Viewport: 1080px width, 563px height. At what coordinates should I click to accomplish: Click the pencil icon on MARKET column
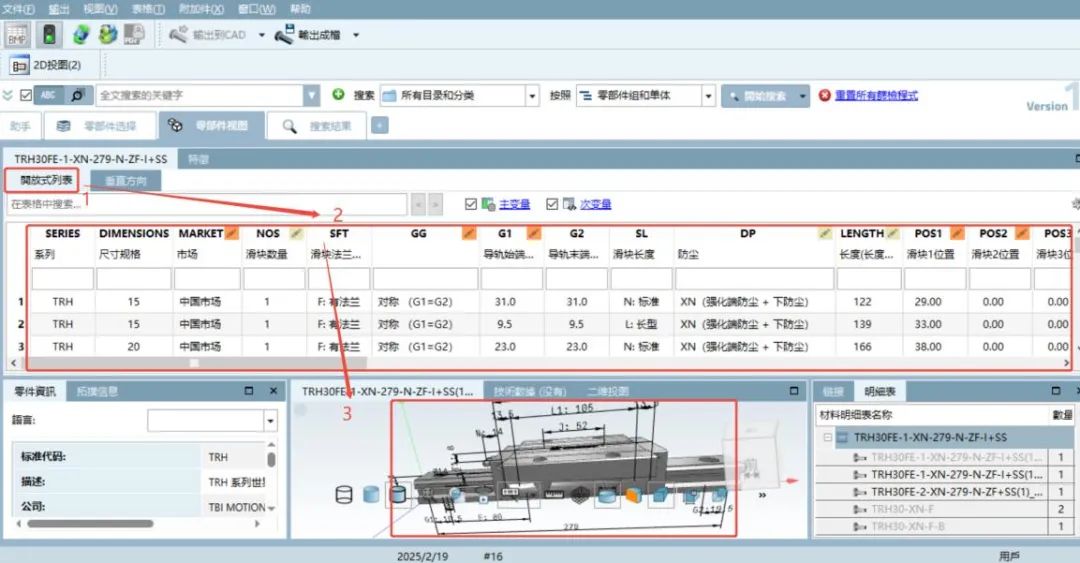[231, 234]
